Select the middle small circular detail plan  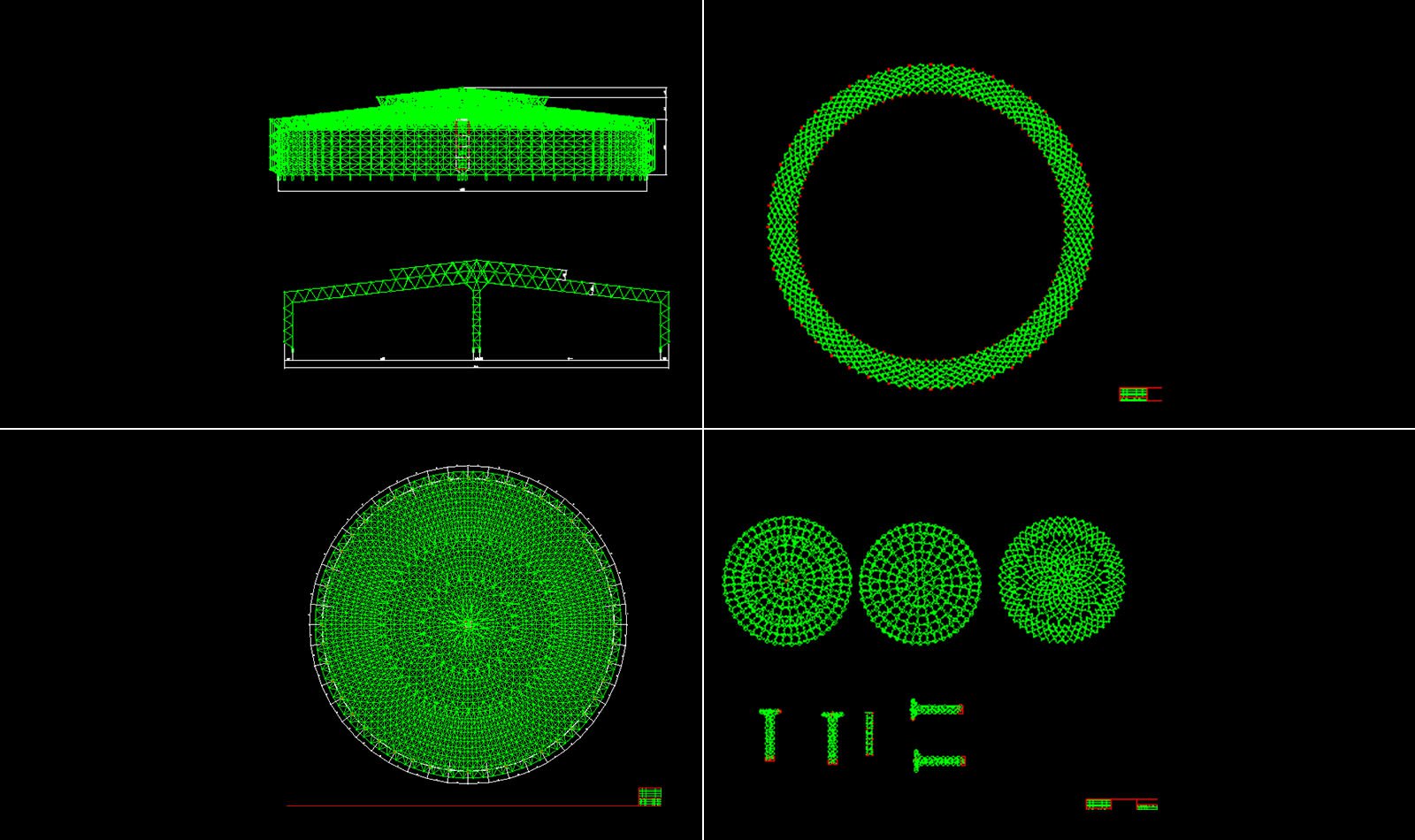pyautogui.click(x=920, y=583)
